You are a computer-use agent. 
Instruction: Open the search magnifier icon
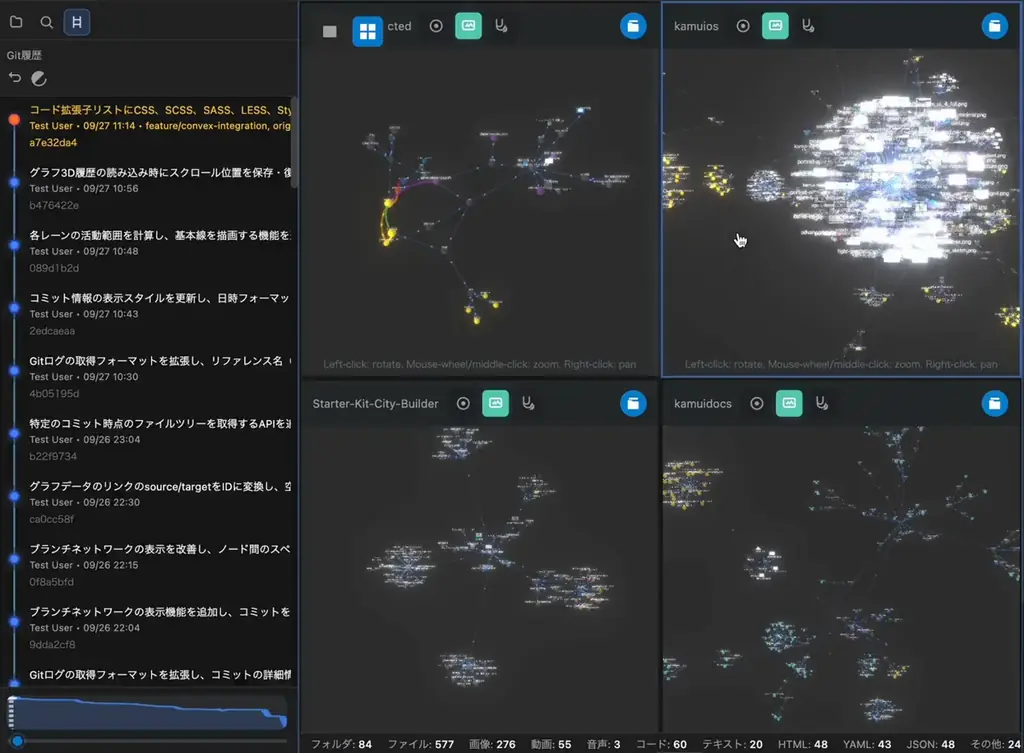tap(47, 21)
